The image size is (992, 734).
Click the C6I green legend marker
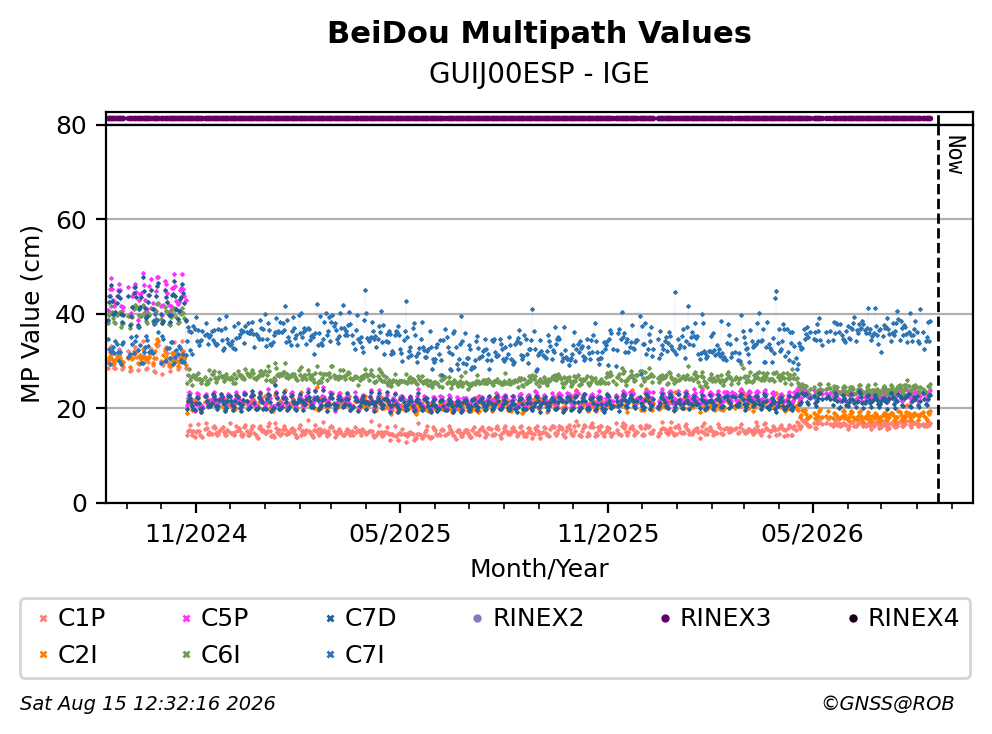click(x=187, y=655)
